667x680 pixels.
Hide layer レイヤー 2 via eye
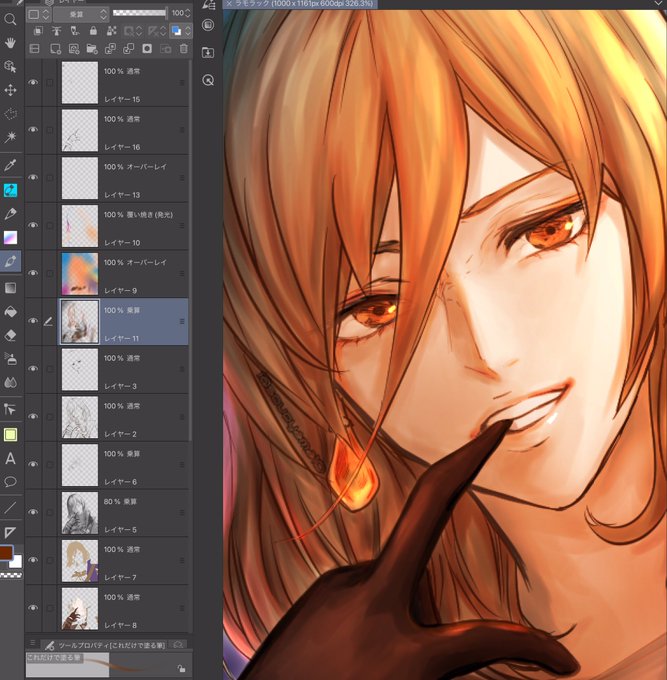[x=33, y=416]
